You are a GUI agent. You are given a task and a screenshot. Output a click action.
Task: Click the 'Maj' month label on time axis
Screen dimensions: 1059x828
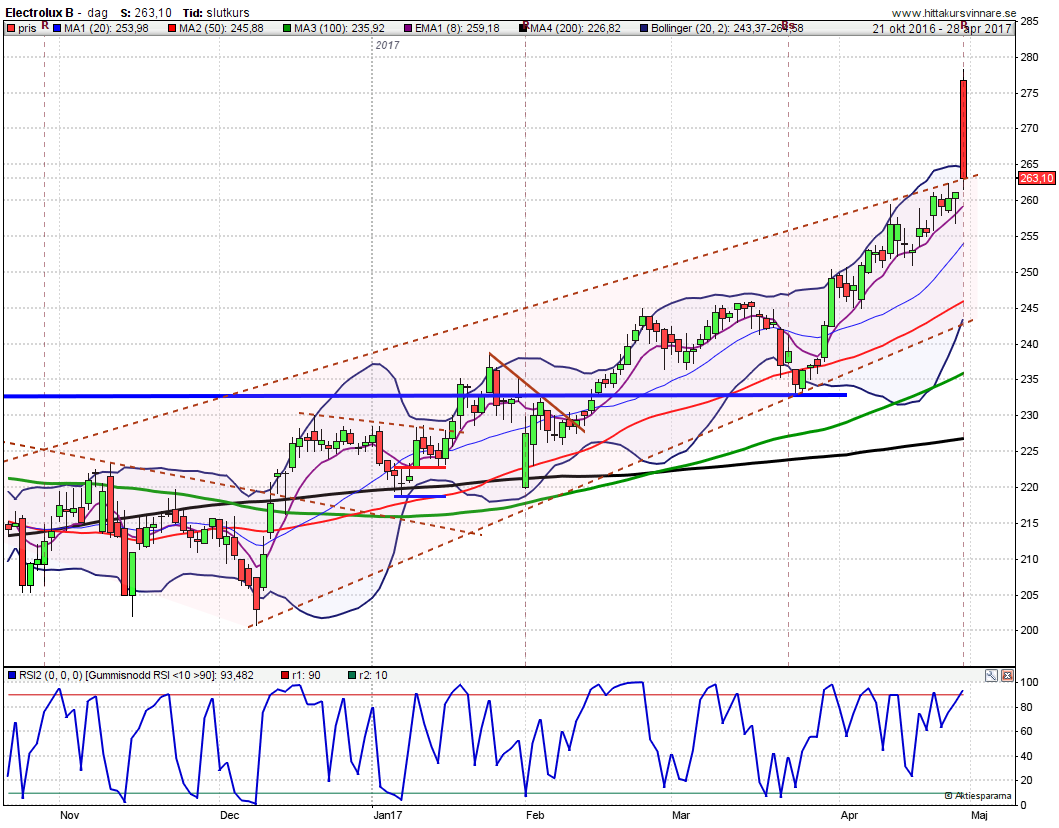979,815
